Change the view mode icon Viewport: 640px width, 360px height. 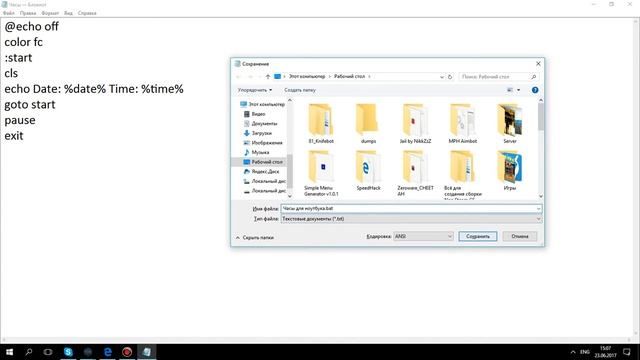coord(509,90)
